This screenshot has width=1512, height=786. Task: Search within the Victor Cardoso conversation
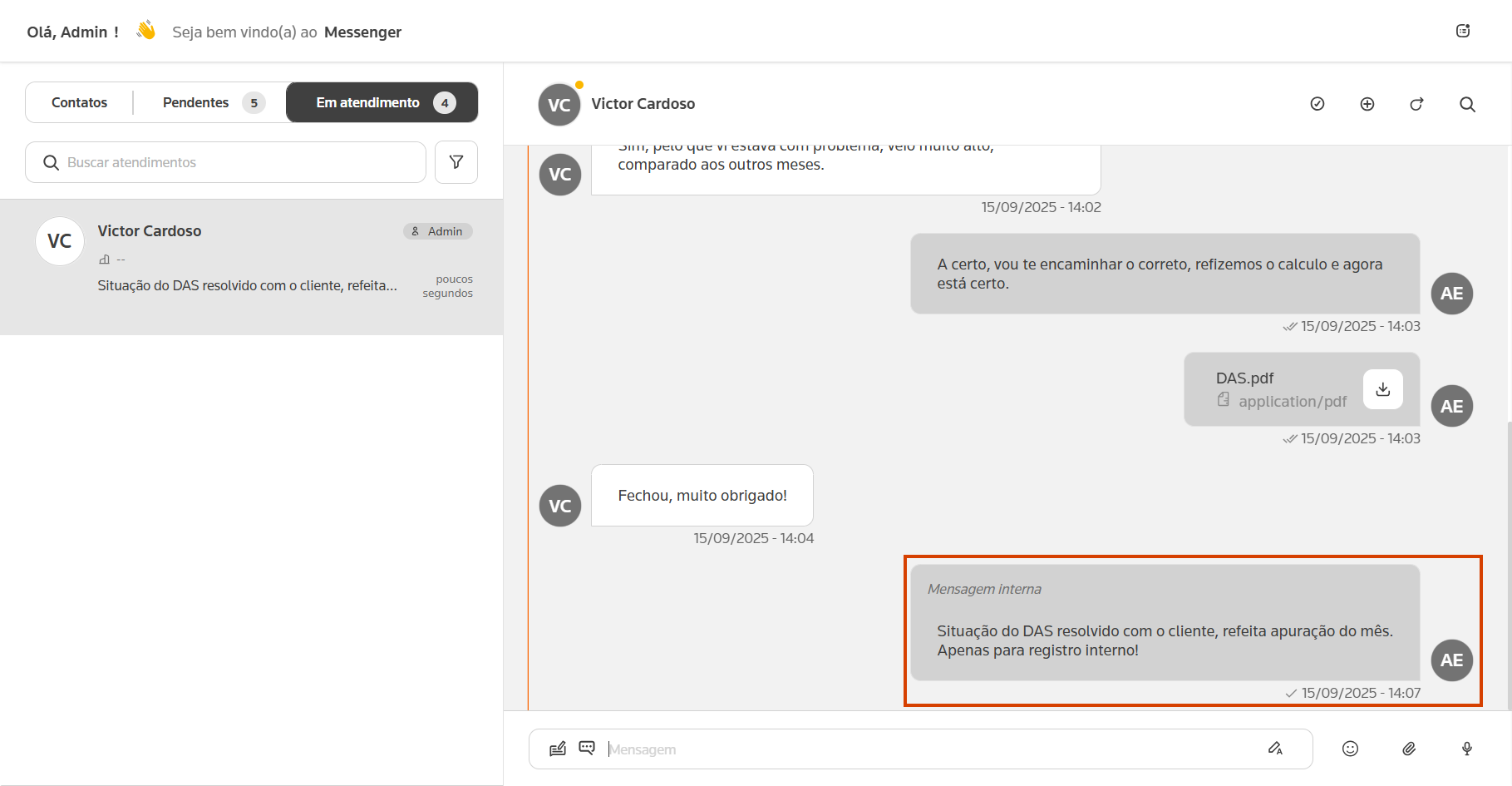(x=1467, y=104)
